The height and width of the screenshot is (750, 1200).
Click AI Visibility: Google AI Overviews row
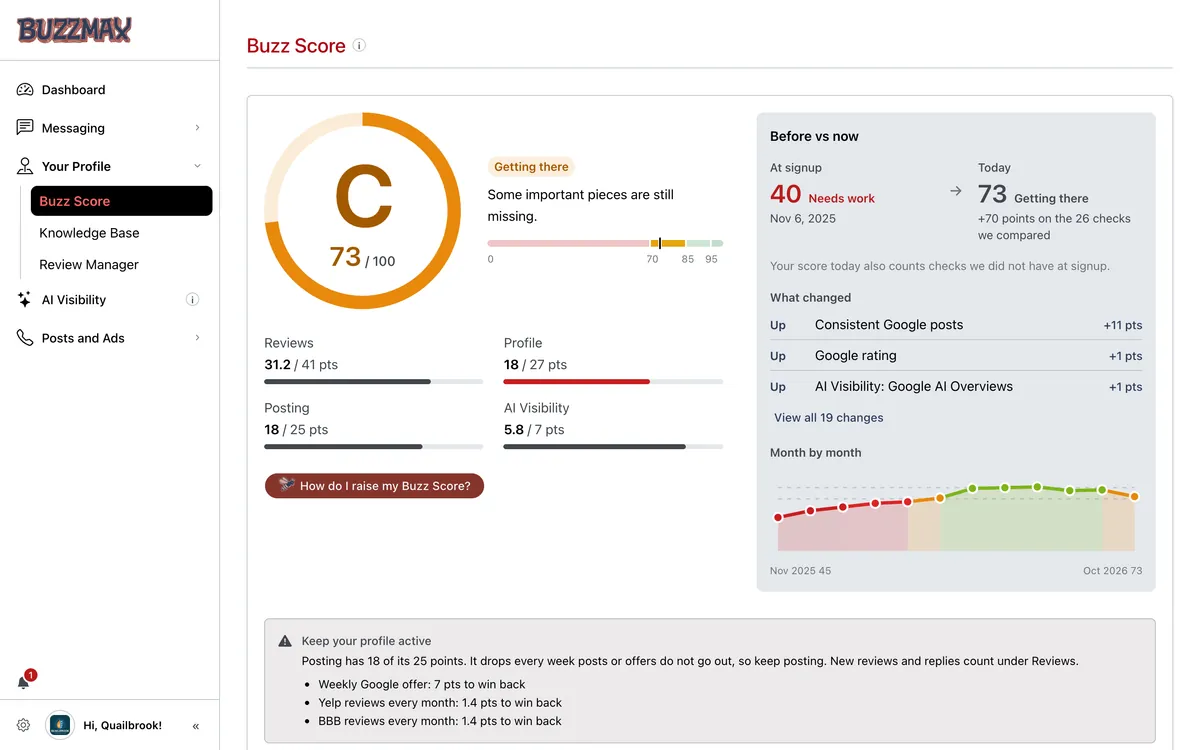pos(956,387)
